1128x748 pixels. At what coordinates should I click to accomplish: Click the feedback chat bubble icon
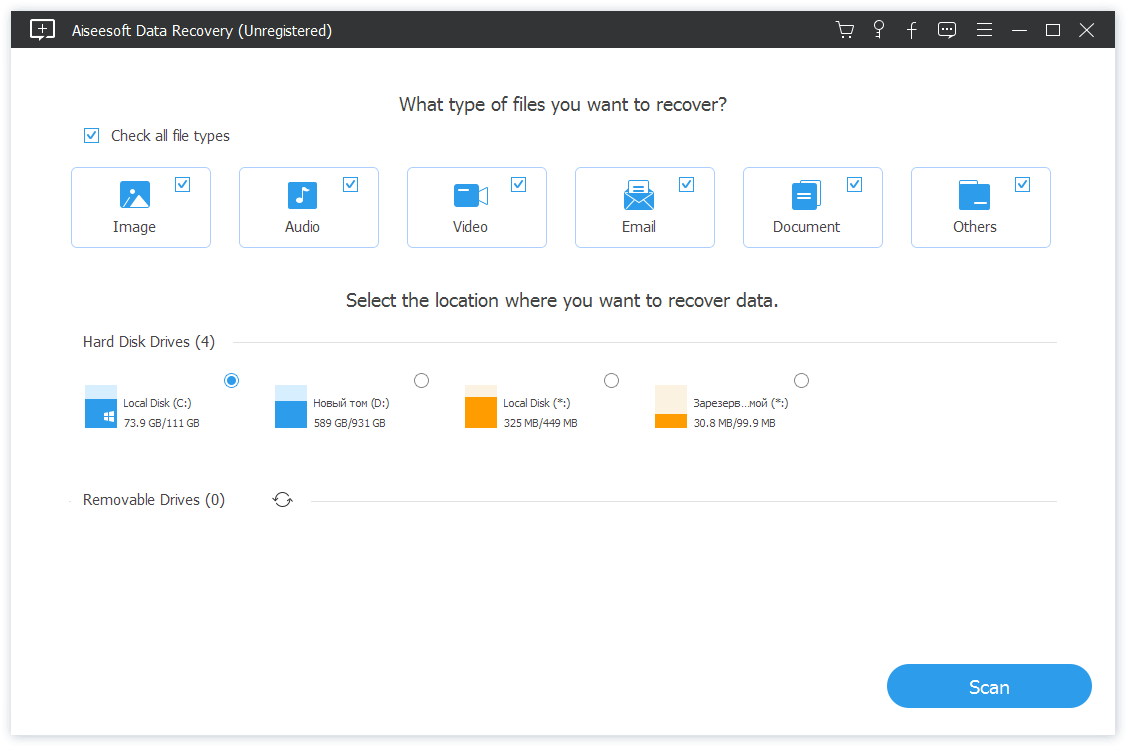point(947,30)
